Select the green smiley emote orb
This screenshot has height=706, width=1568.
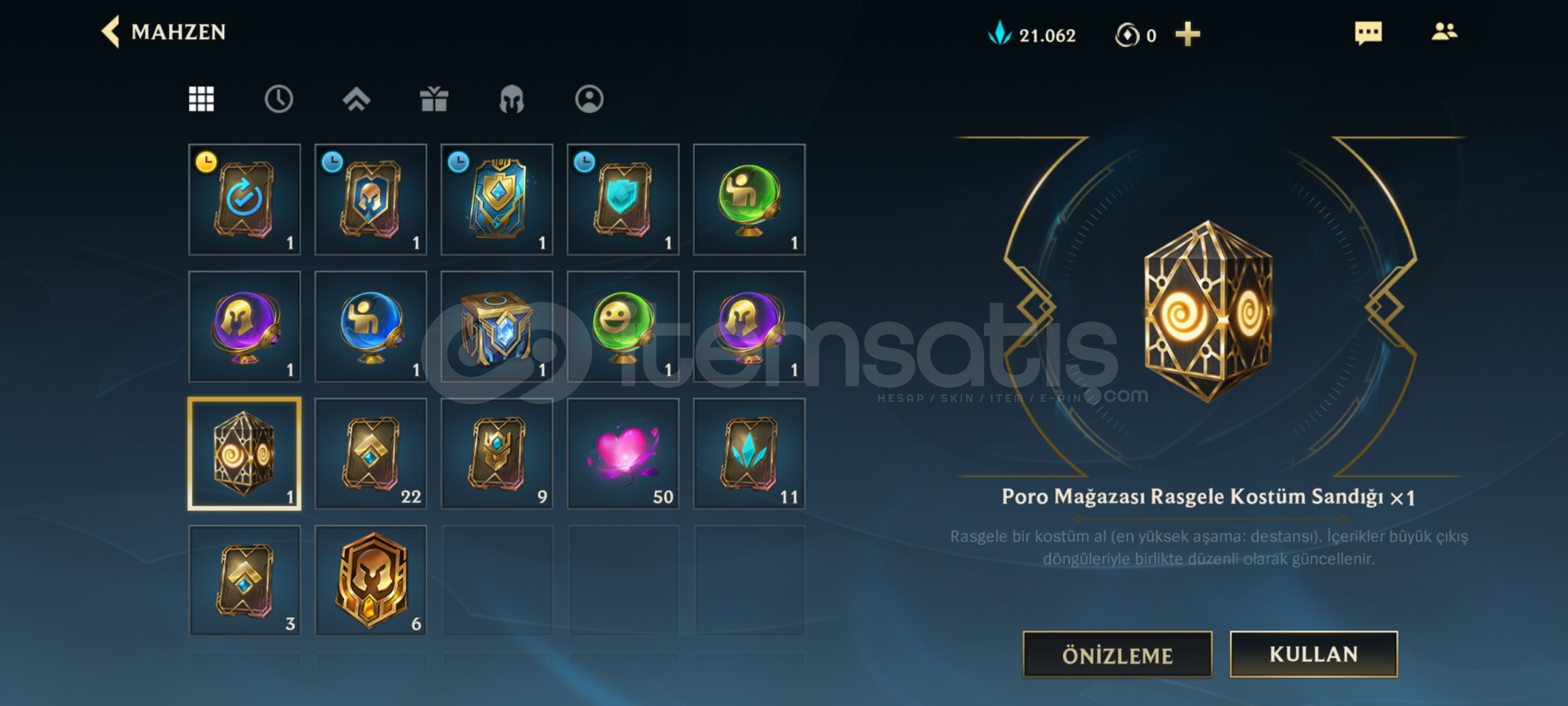623,327
